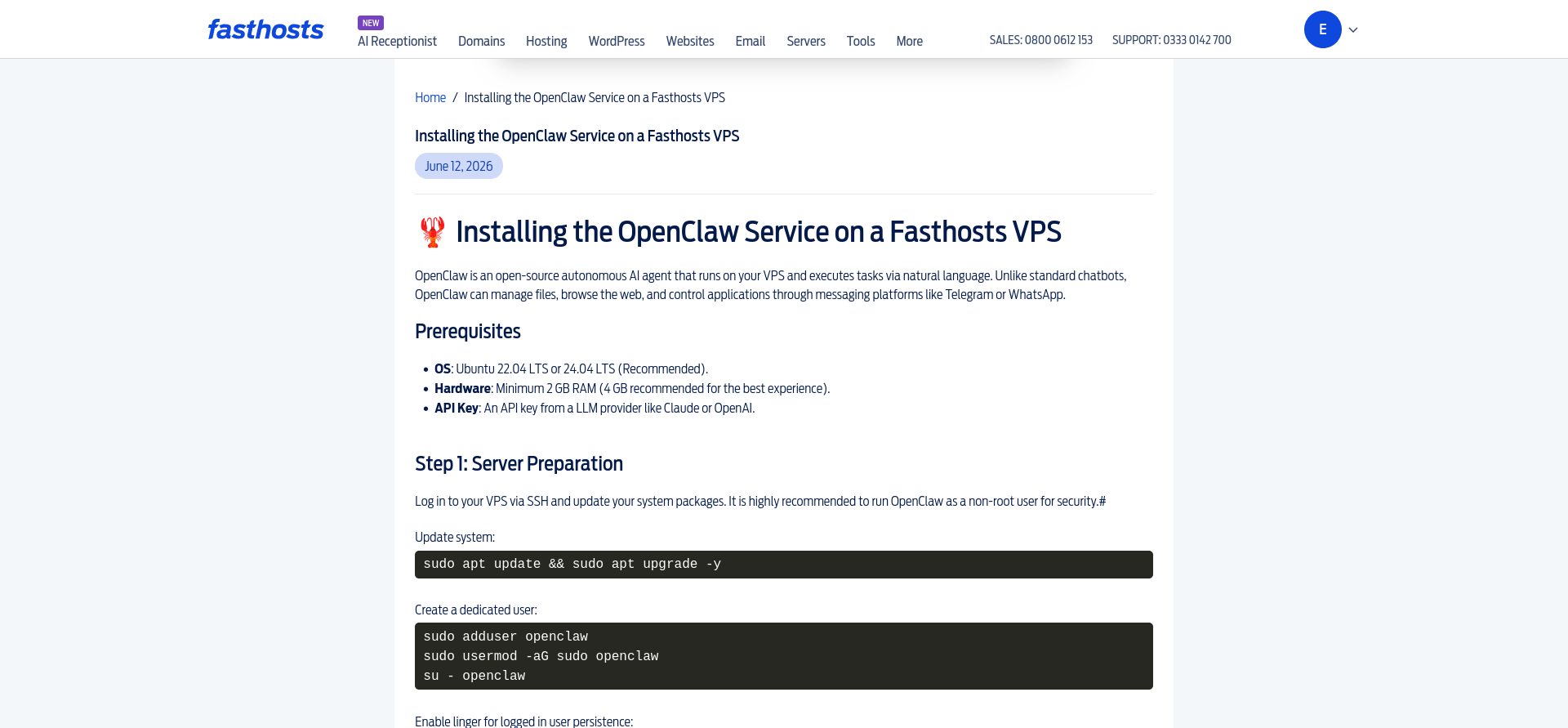Click the June 12, 2026 date badge
This screenshot has width=1568, height=728.
459,166
